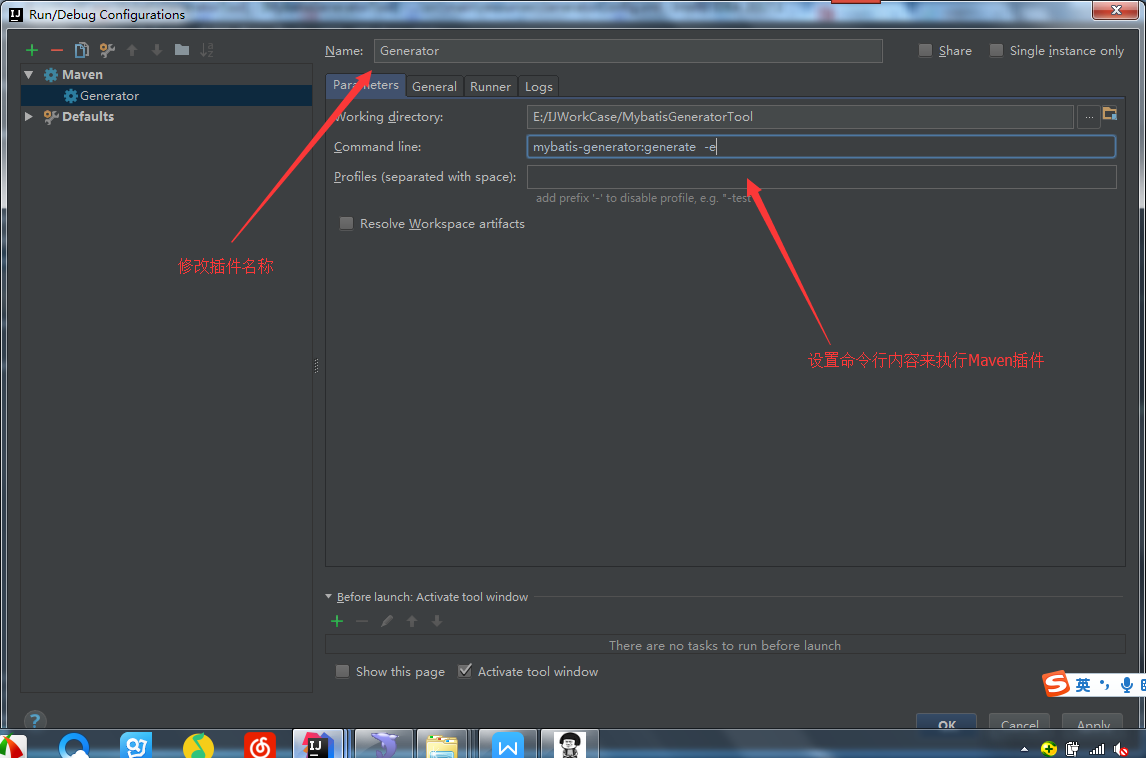Edit the Before launch task with the pencil
This screenshot has height=758, width=1146.
pyautogui.click(x=387, y=621)
